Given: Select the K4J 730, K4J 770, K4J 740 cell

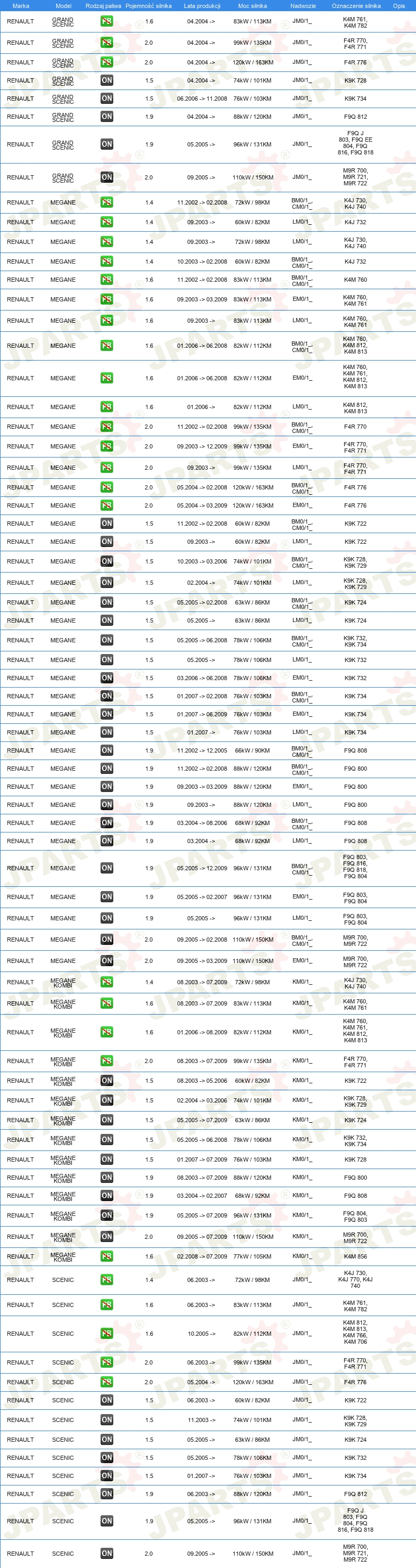Looking at the screenshot, I should coord(355,1279).
